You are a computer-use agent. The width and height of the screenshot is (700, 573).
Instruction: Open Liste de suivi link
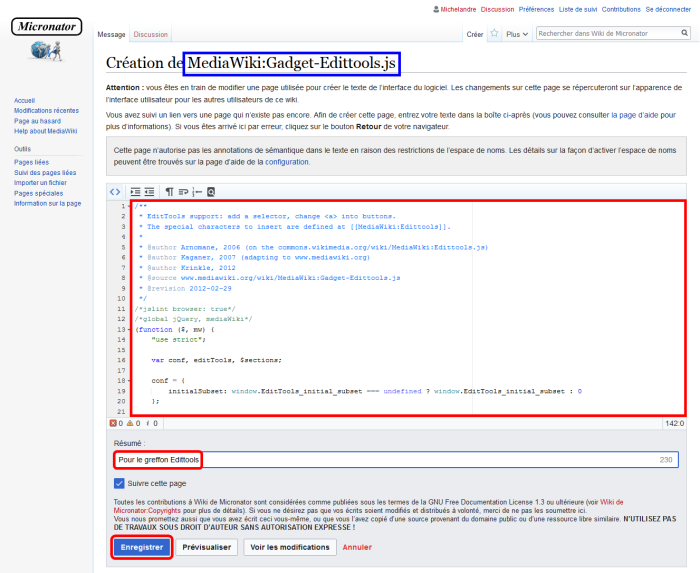coord(578,9)
